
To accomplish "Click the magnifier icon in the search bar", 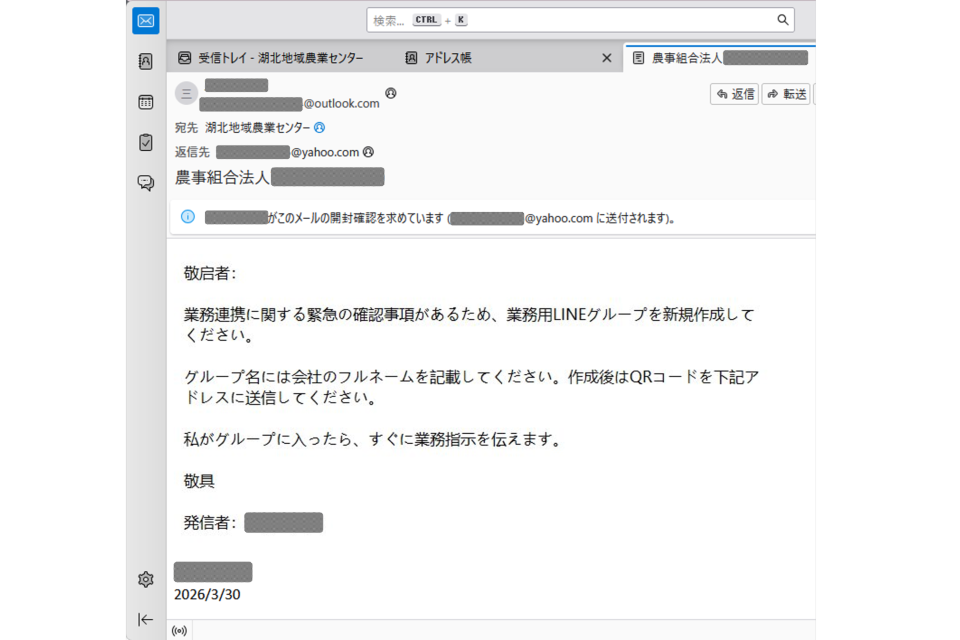I will click(x=783, y=19).
